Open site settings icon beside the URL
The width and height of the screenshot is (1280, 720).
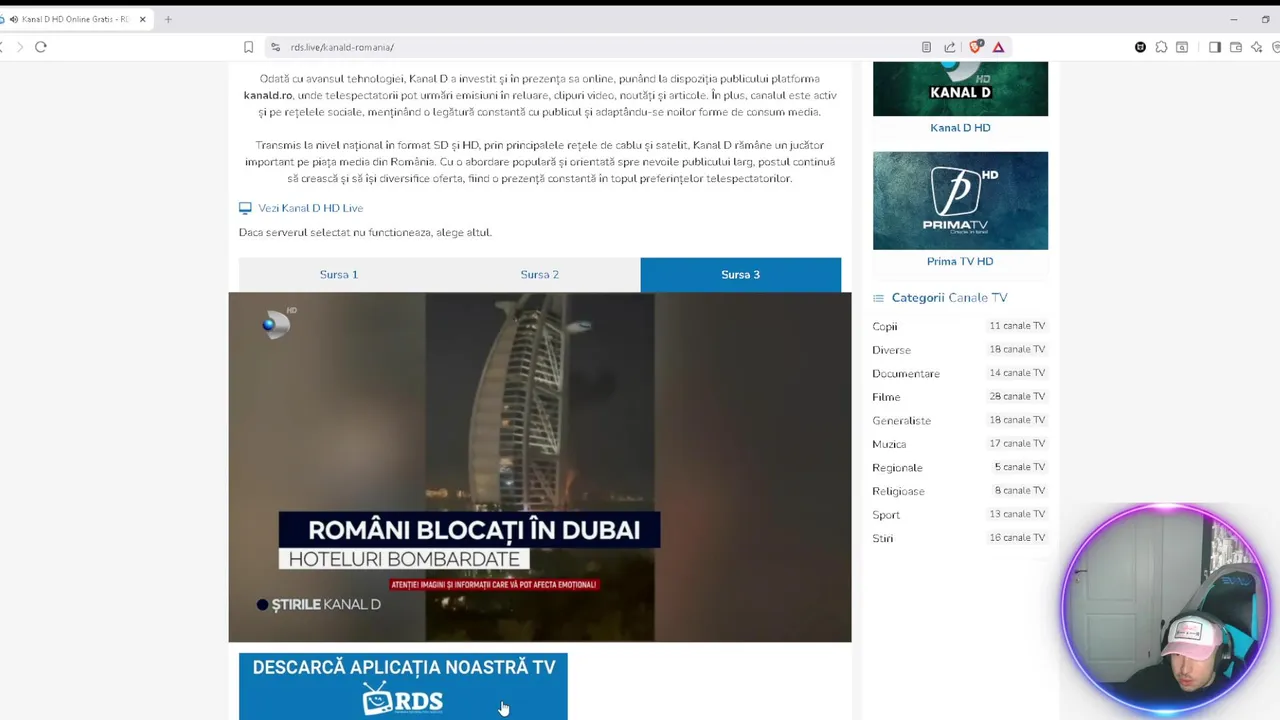click(x=275, y=47)
